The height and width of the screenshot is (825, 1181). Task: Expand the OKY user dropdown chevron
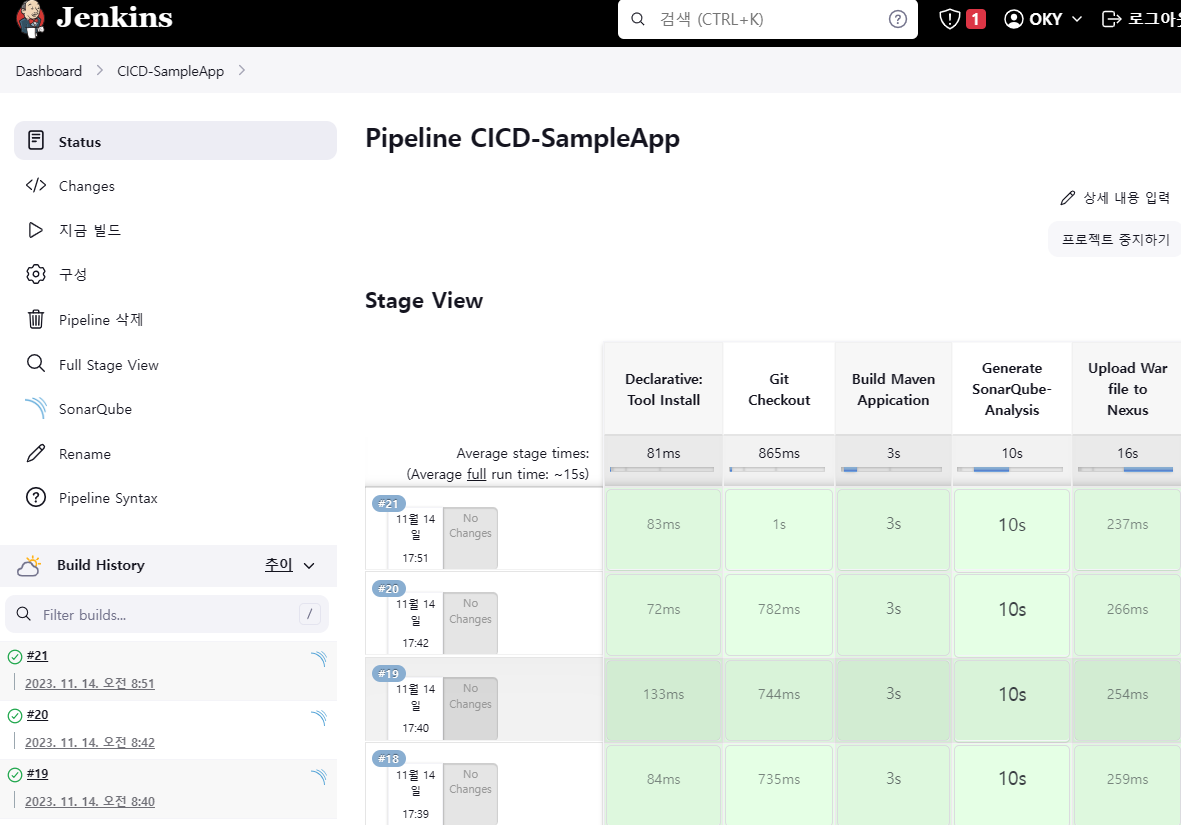click(1077, 19)
